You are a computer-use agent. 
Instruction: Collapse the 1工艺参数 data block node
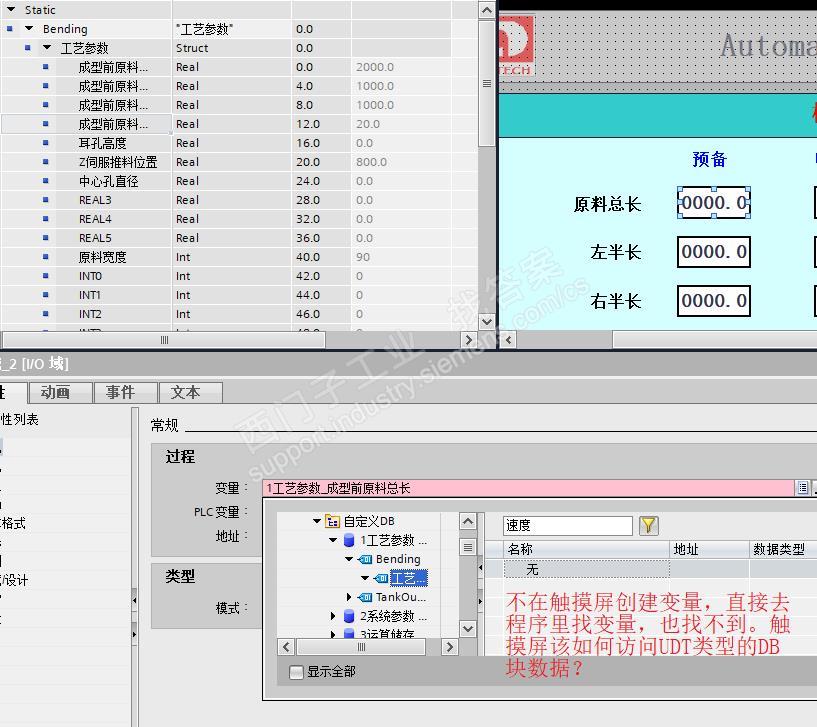pyautogui.click(x=333, y=540)
